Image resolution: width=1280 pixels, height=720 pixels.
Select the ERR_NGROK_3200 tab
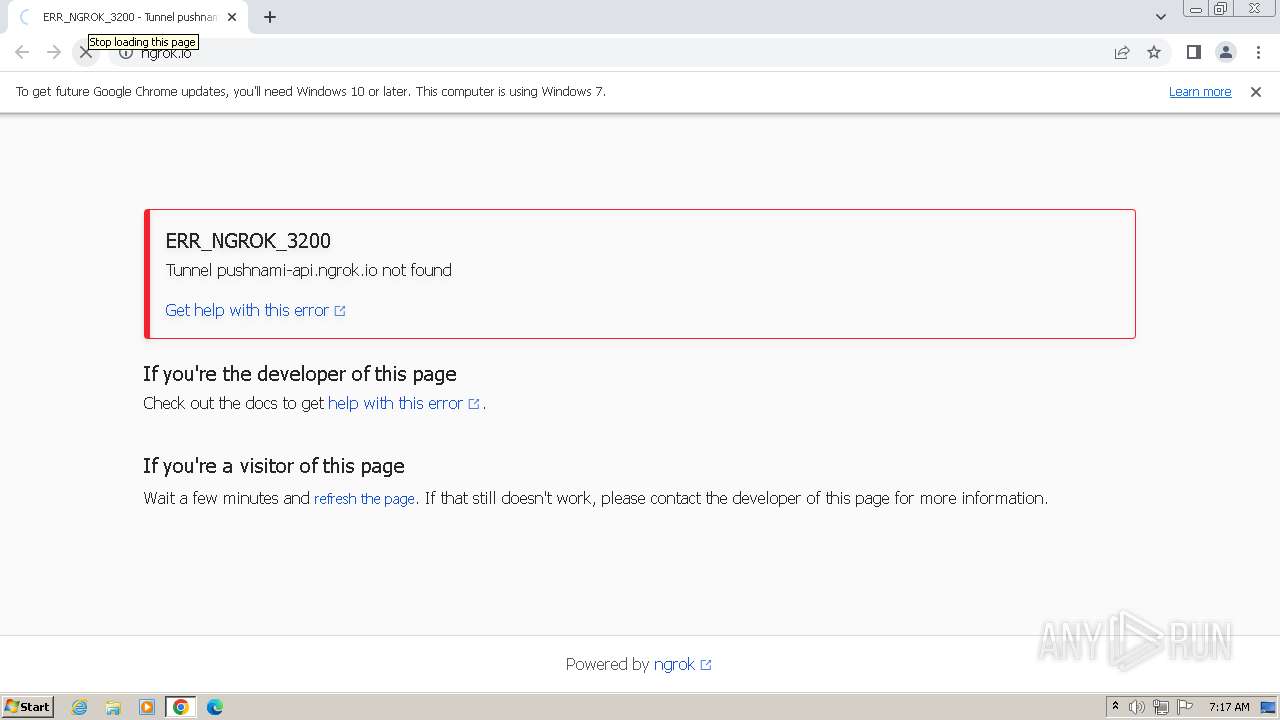click(x=128, y=17)
